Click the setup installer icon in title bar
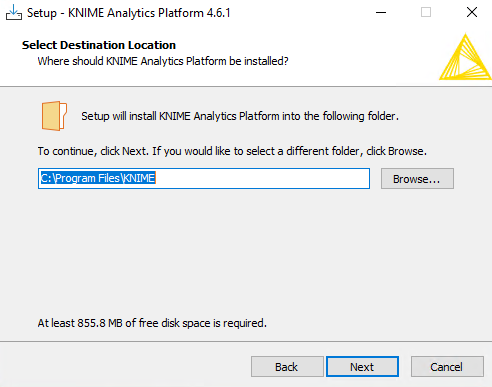 point(14,13)
